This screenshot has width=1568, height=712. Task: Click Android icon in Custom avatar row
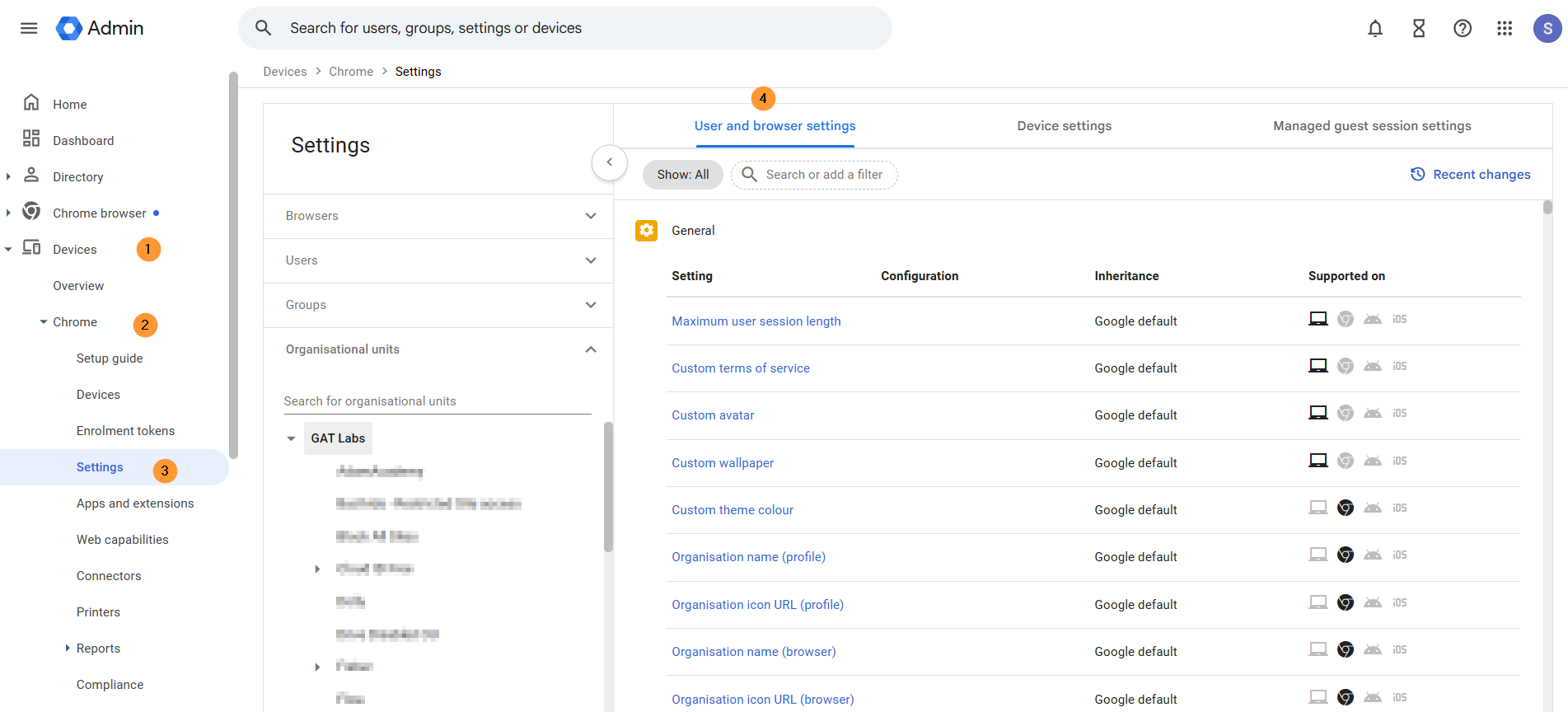(x=1373, y=413)
